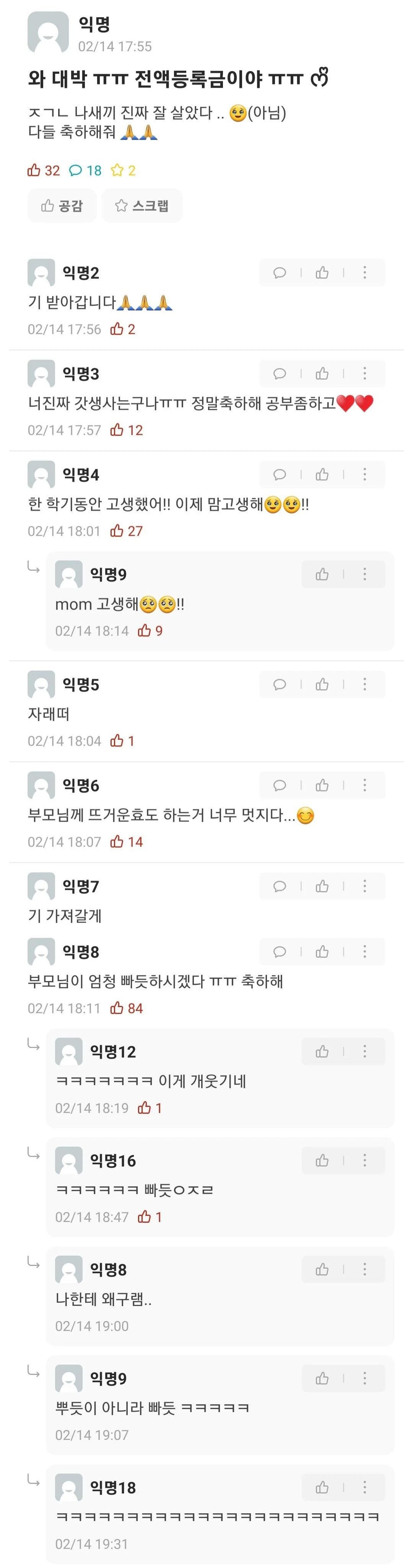Like 익명8's comment about proud parents
The width and height of the screenshot is (413, 1568).
tap(322, 952)
